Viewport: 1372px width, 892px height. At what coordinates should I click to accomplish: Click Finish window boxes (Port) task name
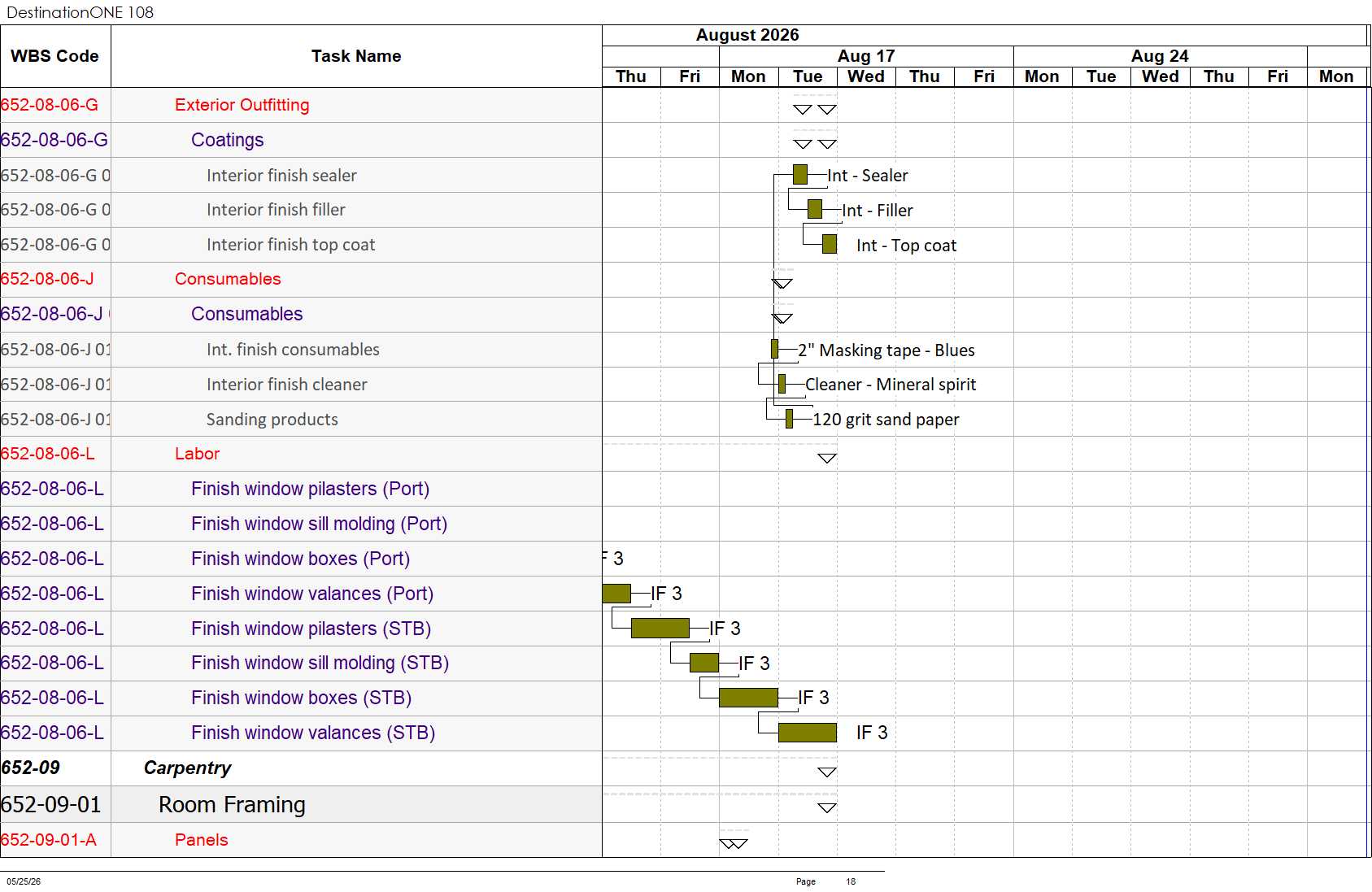(x=301, y=559)
